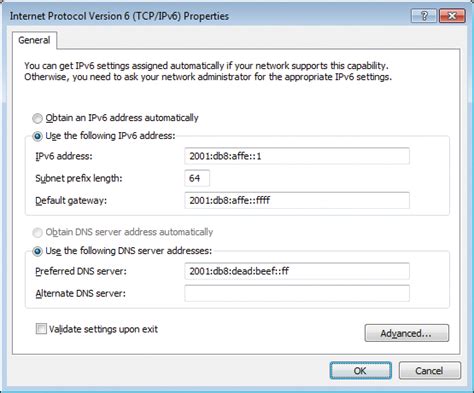Confirm with the OK button
The width and height of the screenshot is (474, 393).
pyautogui.click(x=360, y=370)
